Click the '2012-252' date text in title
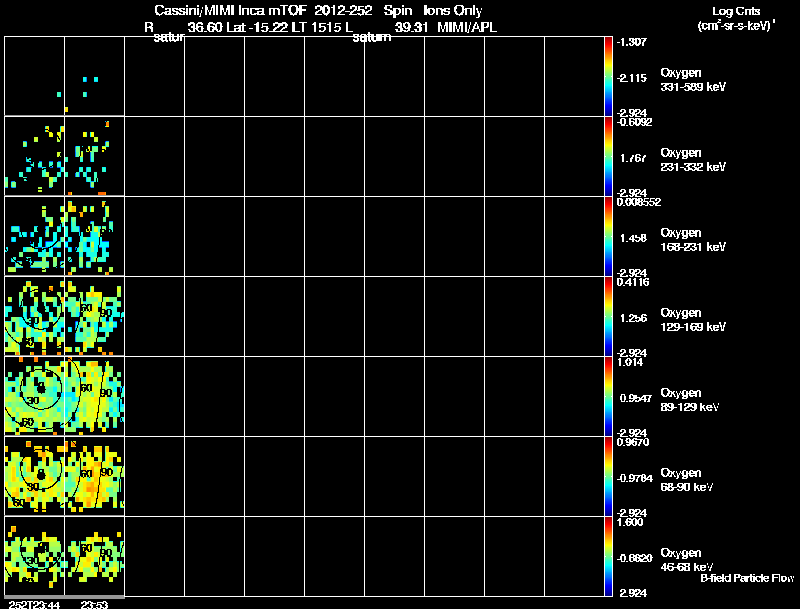800x609 pixels. pos(343,10)
